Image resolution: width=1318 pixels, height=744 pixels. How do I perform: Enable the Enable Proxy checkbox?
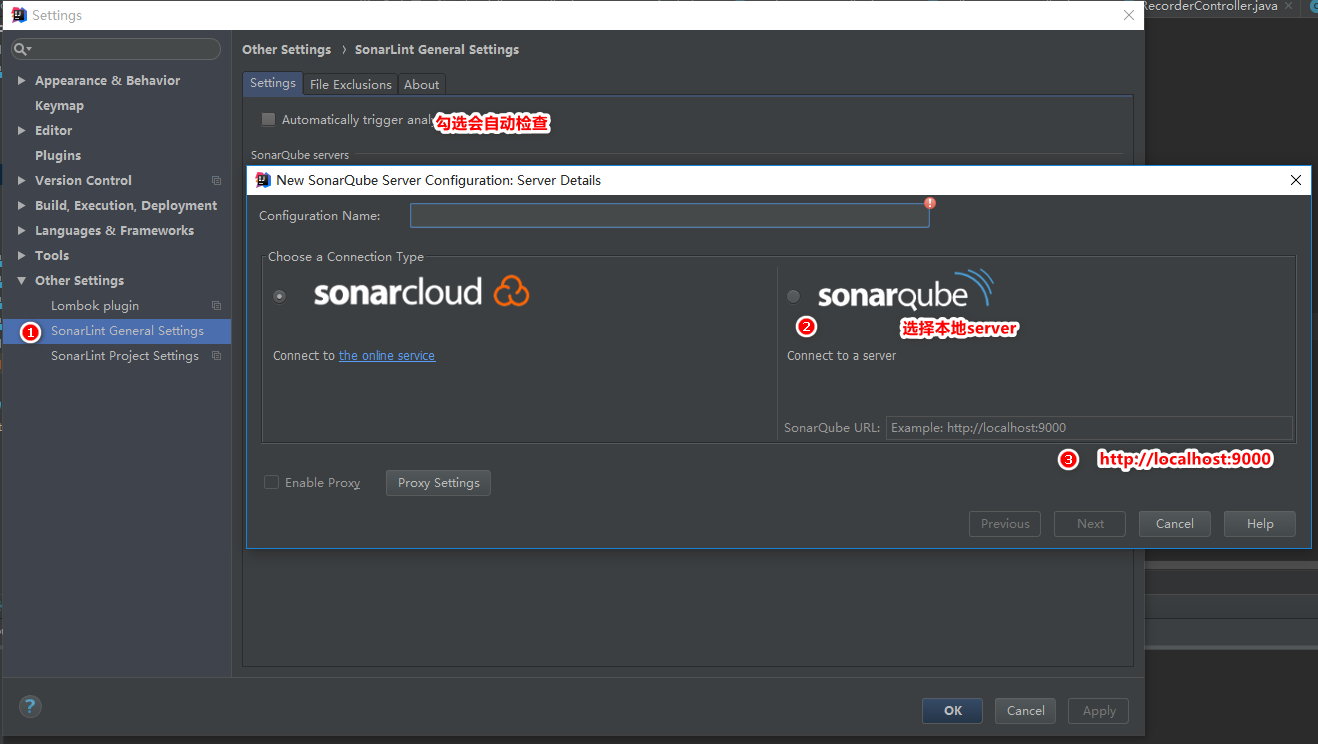[x=271, y=482]
